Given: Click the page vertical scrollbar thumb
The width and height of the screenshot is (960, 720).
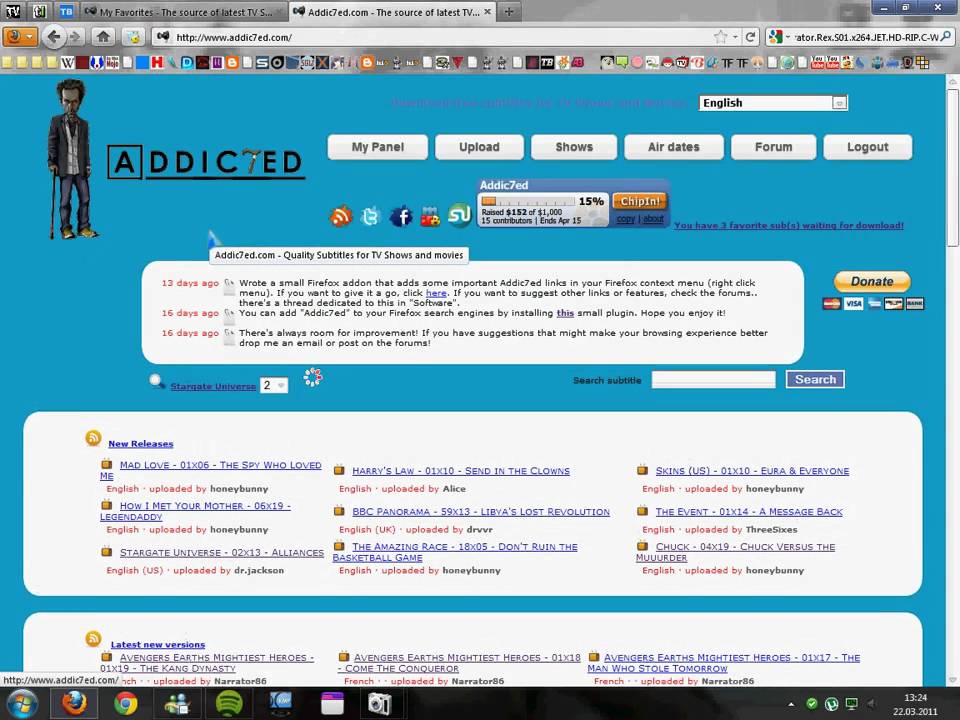Looking at the screenshot, I should [x=953, y=167].
